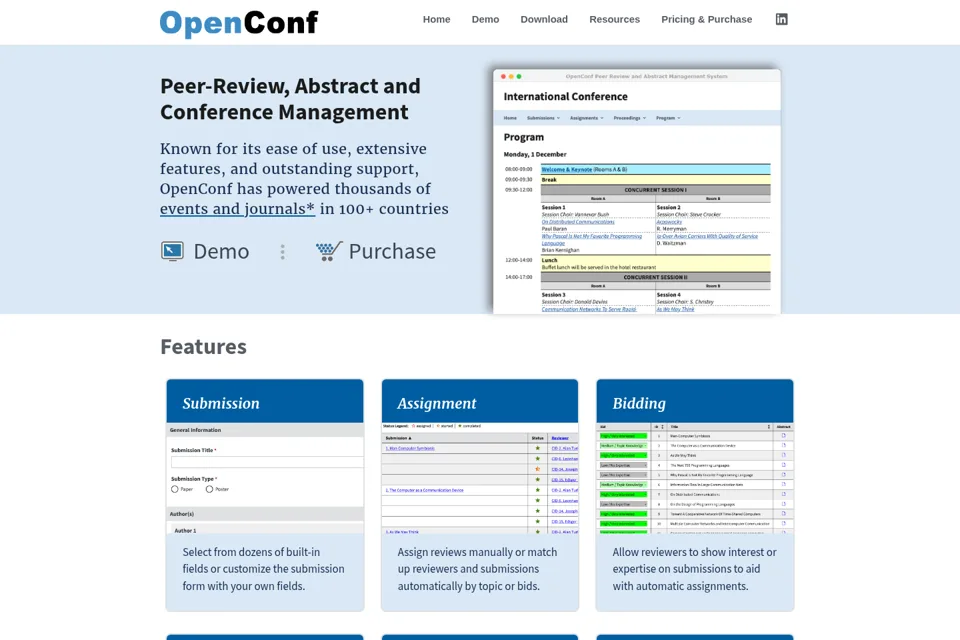Open the Assignment feature card preview
The width and height of the screenshot is (960, 640).
click(480, 478)
